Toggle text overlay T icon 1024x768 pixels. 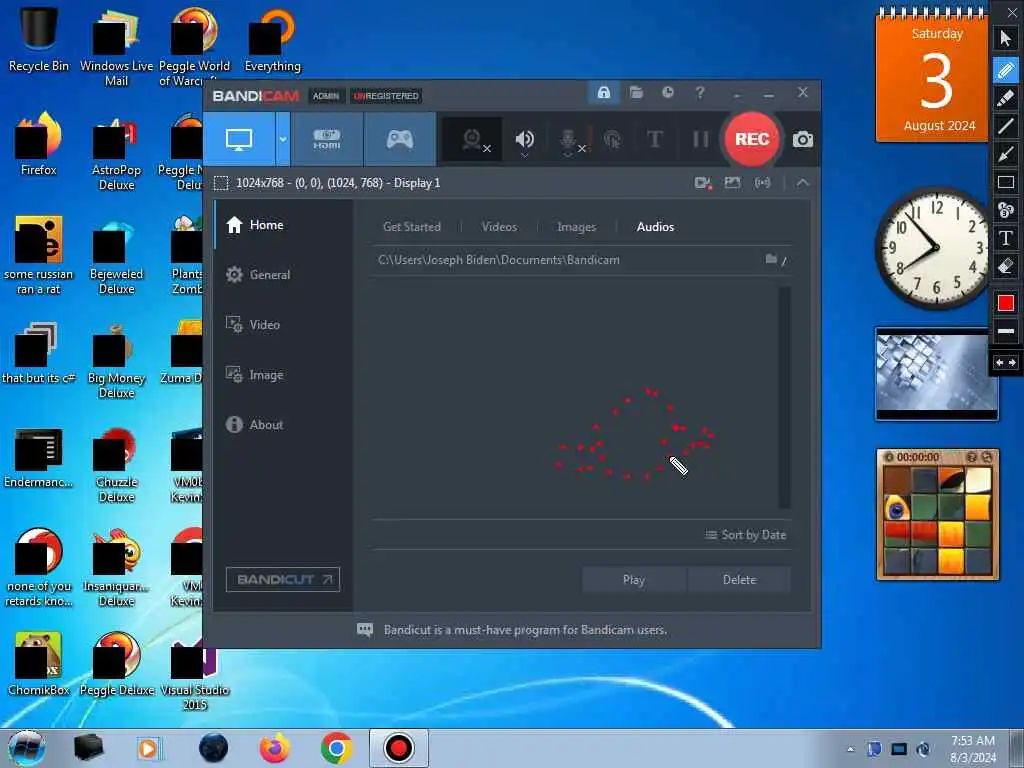tap(654, 139)
